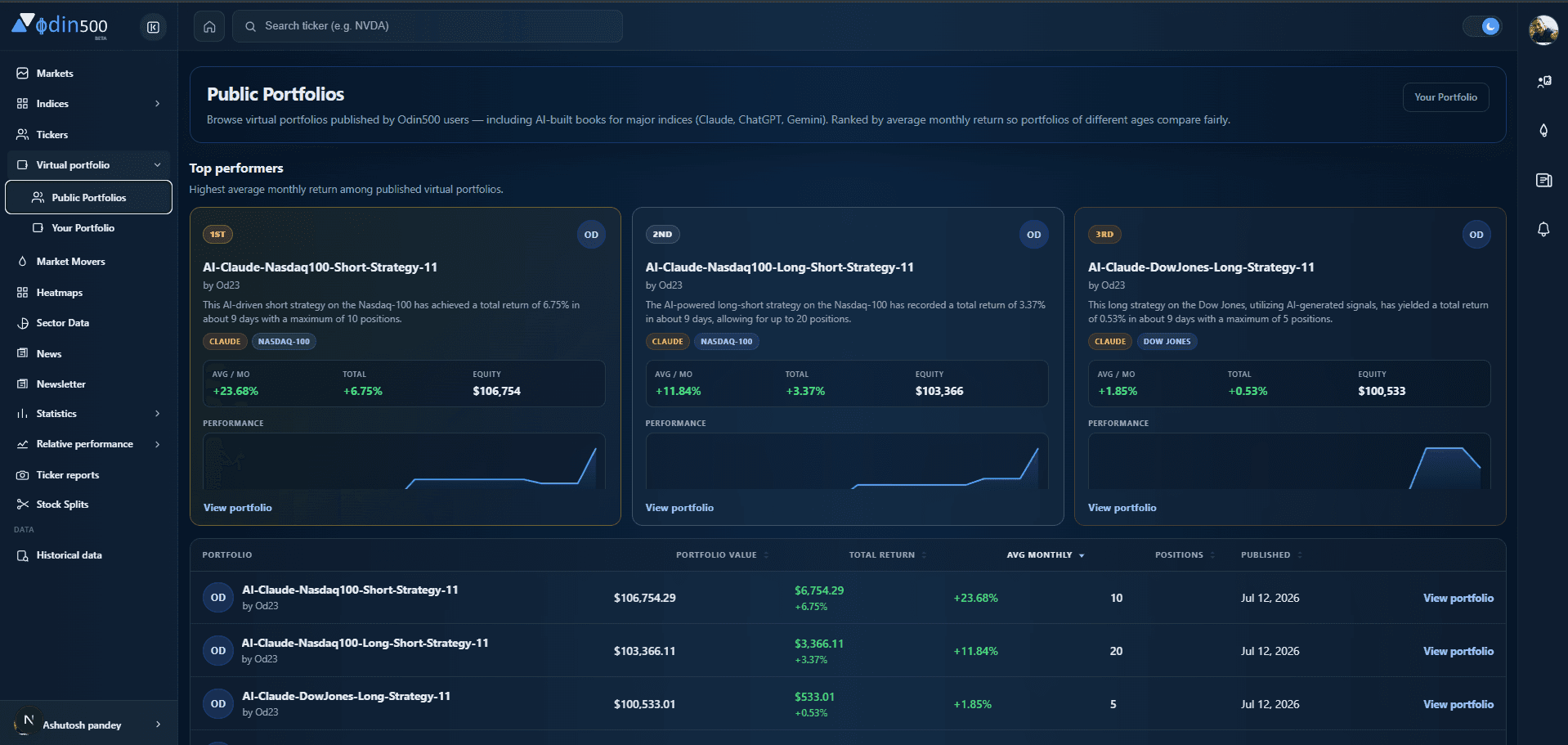
Task: Expand the Ashutosh pandey account chevron
Action: coord(158,725)
